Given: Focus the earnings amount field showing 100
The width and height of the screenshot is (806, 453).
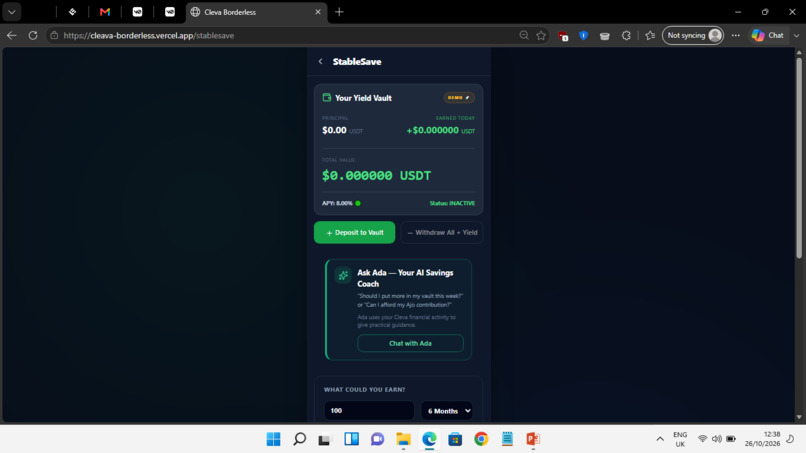Looking at the screenshot, I should (x=369, y=410).
